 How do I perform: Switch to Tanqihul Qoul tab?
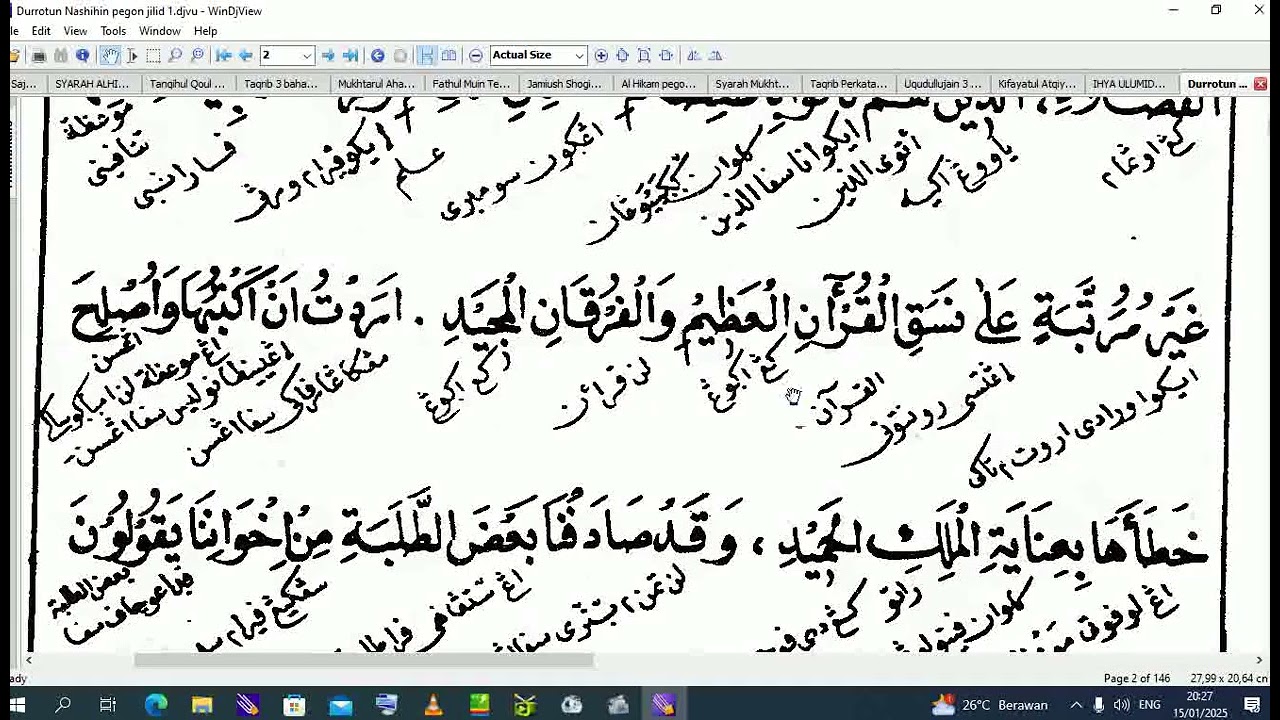click(x=187, y=84)
